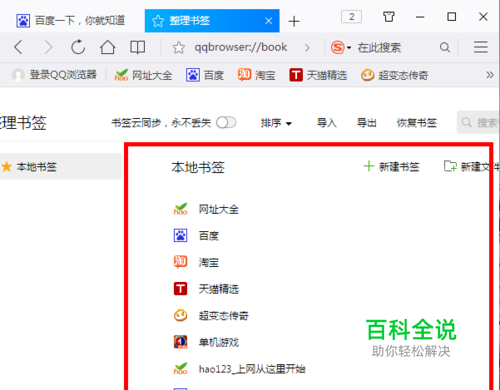The width and height of the screenshot is (500, 390).
Task: Open the hamburger main menu
Action: coord(481,47)
